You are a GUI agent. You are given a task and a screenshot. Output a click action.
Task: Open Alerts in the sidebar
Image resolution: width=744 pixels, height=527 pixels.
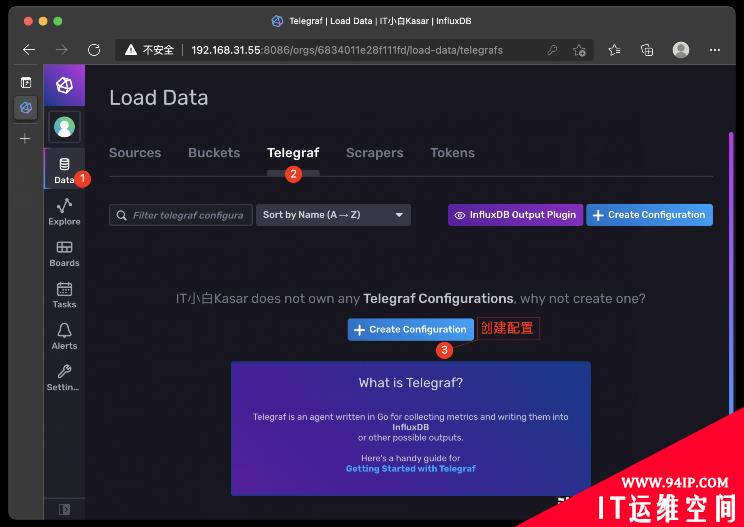(x=64, y=336)
